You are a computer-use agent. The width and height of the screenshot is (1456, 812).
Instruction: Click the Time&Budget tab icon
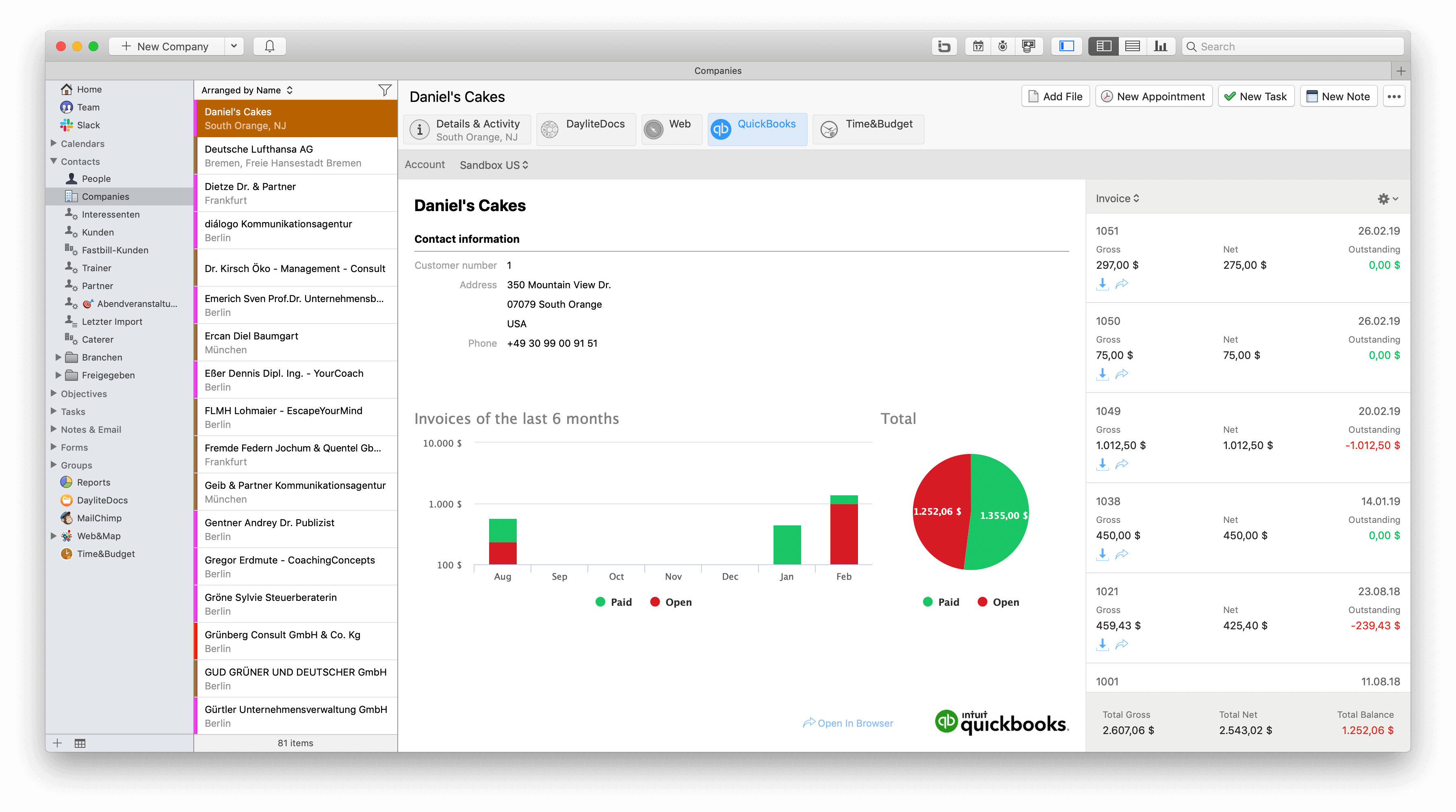829,128
